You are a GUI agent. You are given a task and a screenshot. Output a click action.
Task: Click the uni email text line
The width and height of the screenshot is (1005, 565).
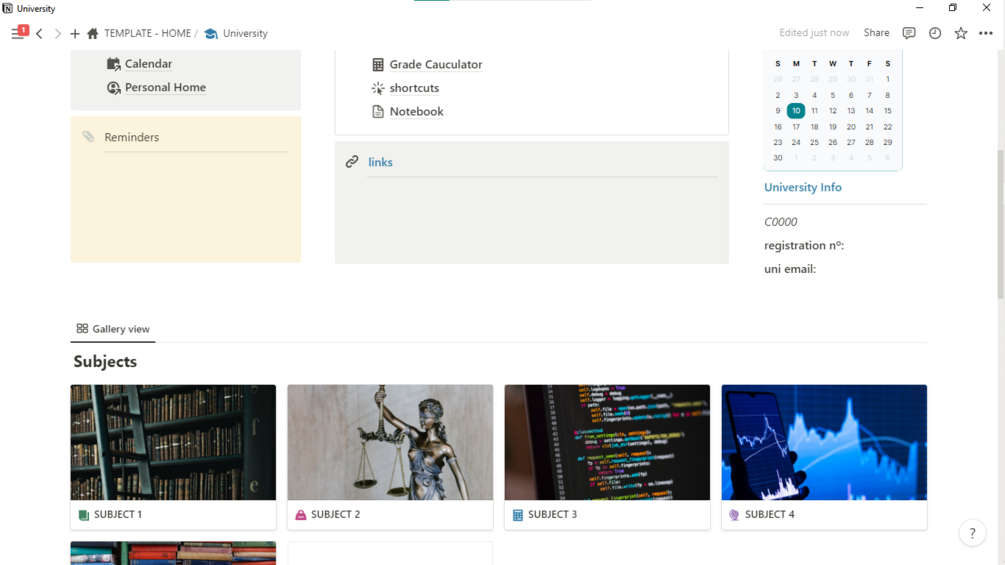[790, 269]
